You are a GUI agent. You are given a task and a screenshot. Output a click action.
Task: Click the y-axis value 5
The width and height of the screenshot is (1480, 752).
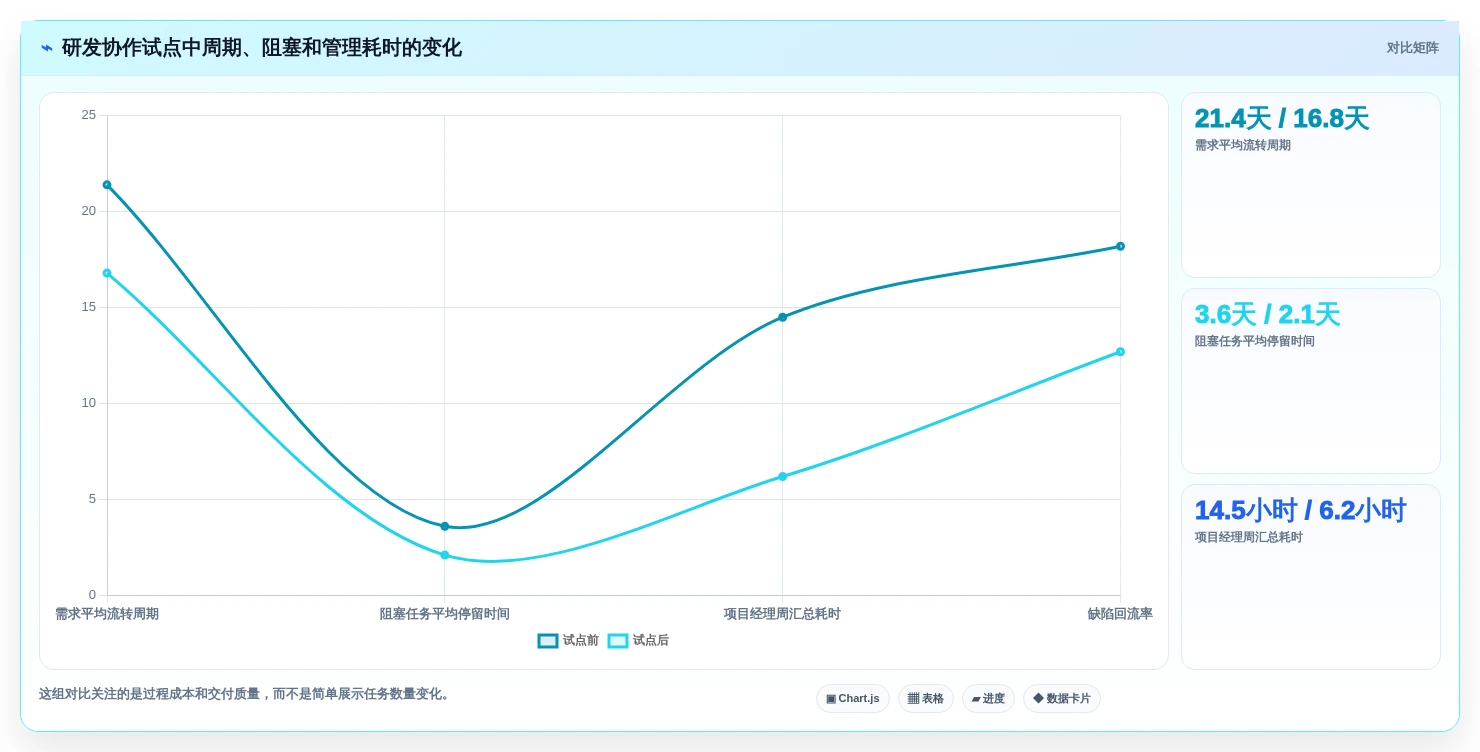pos(92,499)
